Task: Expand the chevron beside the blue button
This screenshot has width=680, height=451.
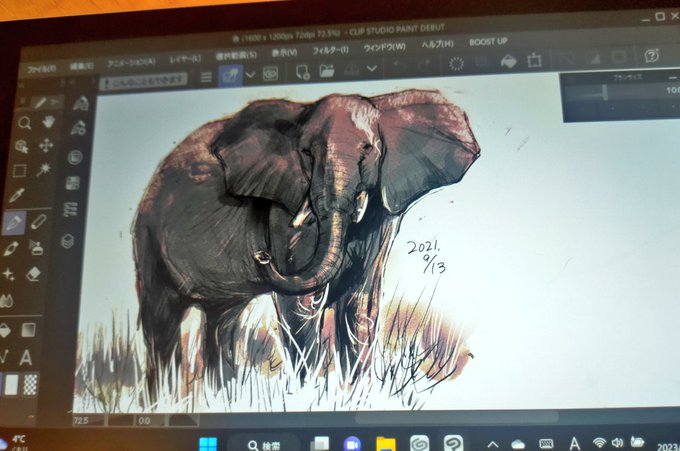Action: pos(251,75)
